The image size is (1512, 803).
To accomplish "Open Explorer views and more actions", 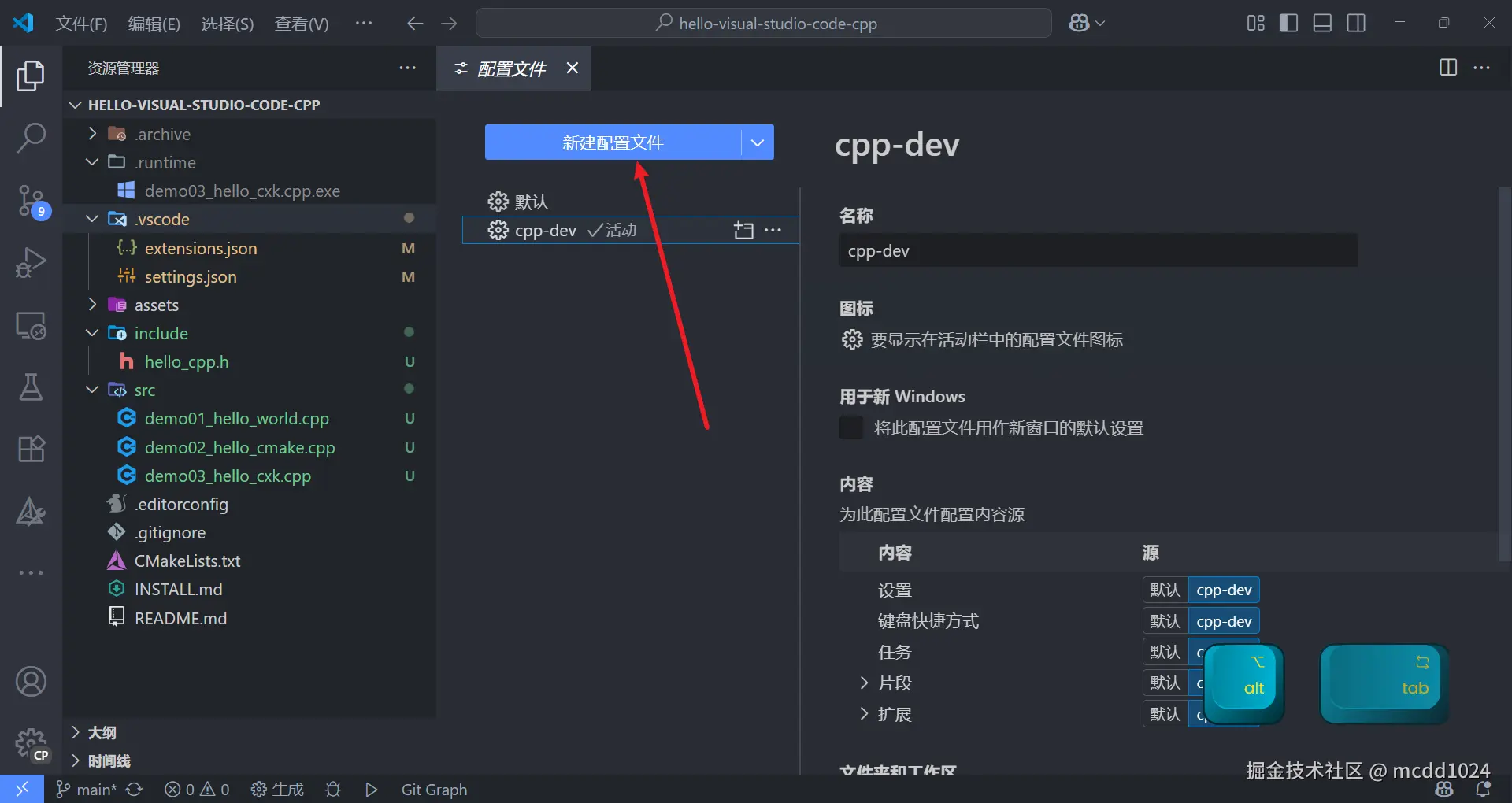I will [x=407, y=68].
